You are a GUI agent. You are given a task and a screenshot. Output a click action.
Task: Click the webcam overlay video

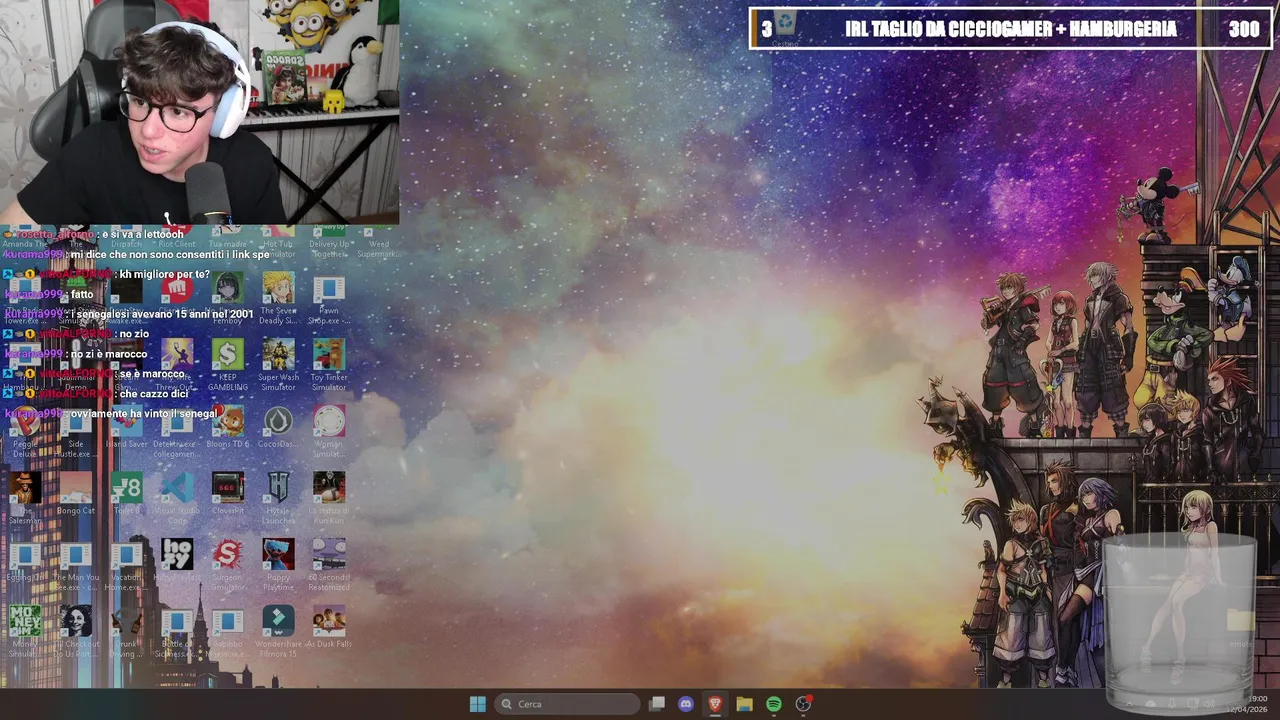199,112
